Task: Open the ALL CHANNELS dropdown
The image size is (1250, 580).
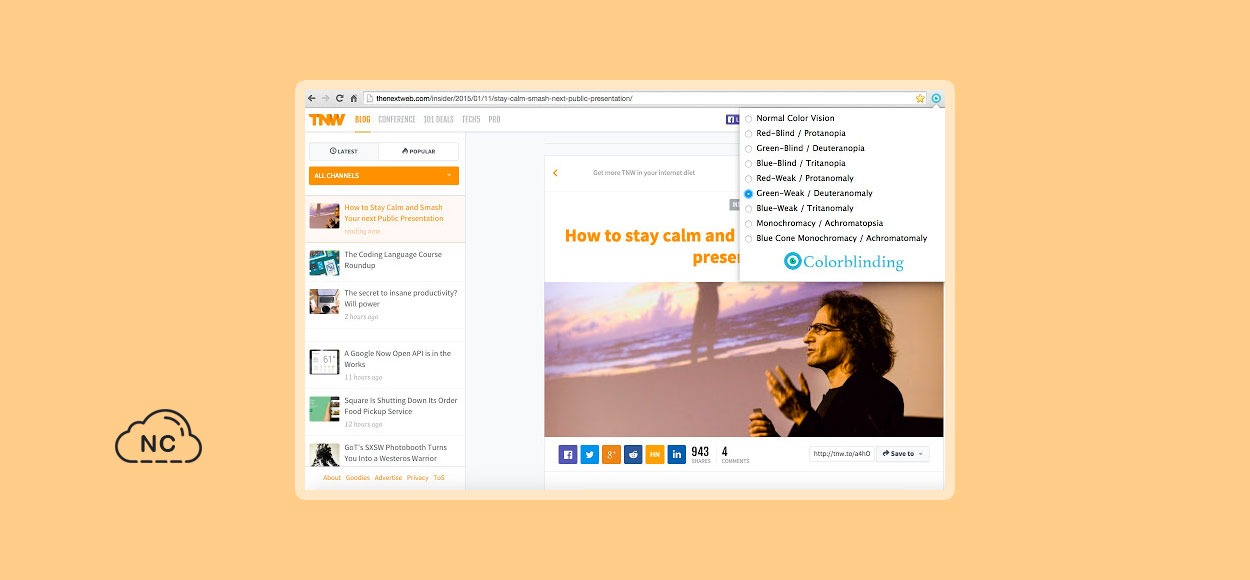Action: tap(384, 176)
